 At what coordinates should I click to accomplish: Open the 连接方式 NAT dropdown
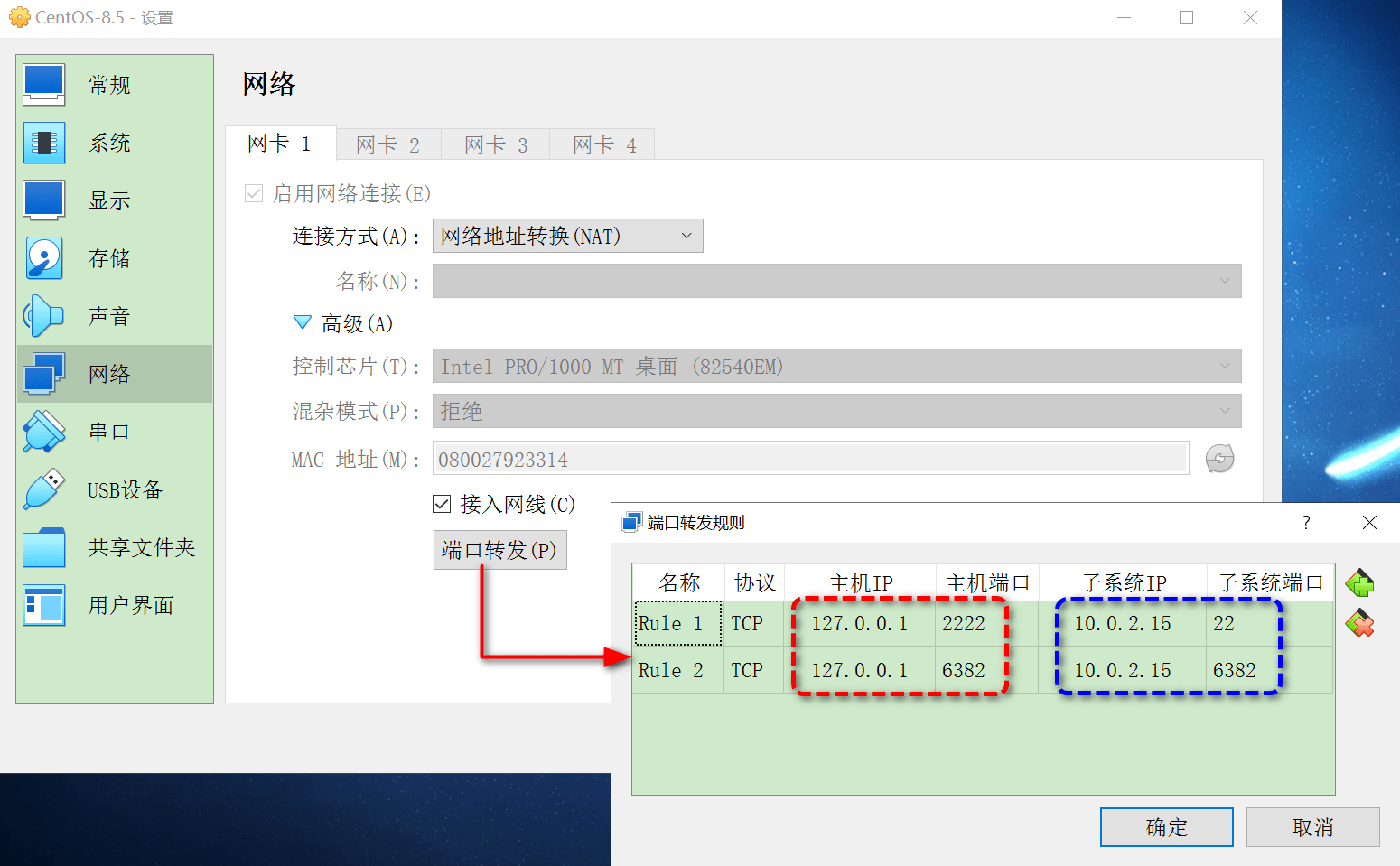[x=567, y=236]
